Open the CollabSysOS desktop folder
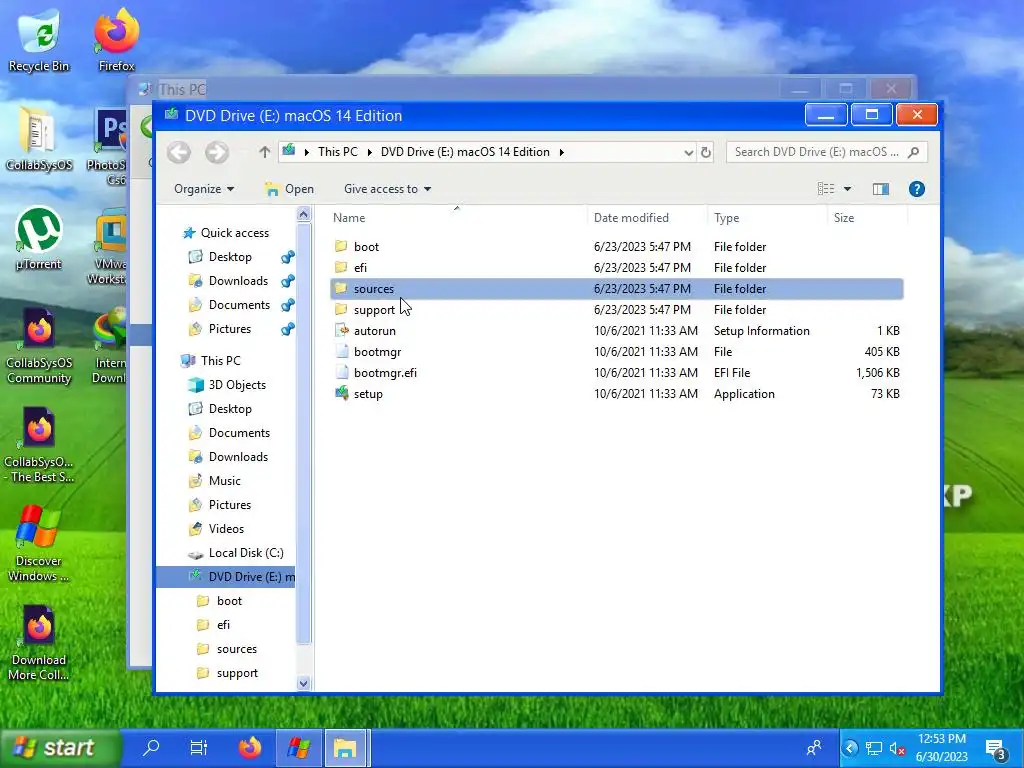Screen dimensions: 1024x768 pyautogui.click(x=39, y=140)
